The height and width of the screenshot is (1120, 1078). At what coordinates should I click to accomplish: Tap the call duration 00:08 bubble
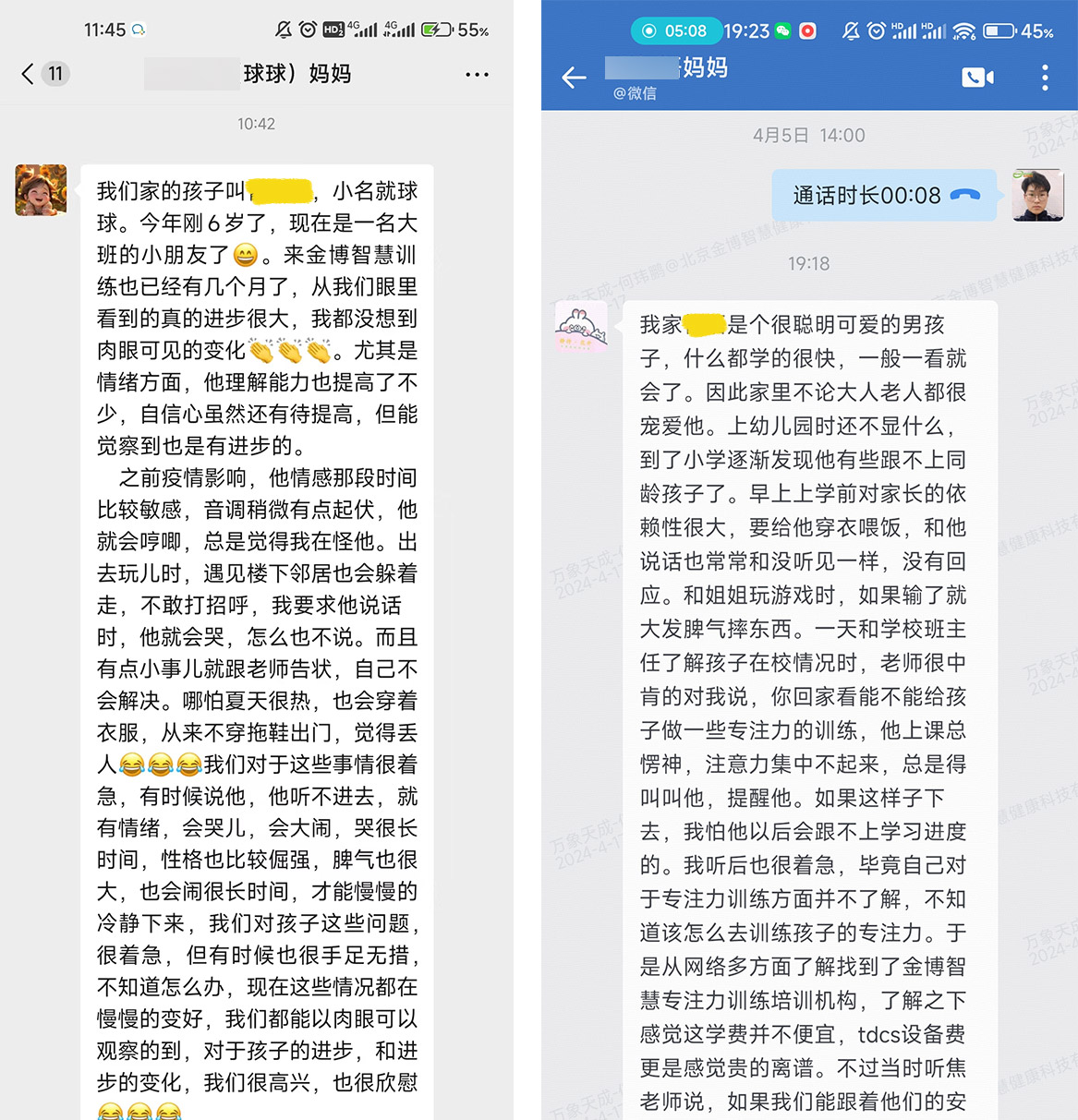(x=884, y=195)
